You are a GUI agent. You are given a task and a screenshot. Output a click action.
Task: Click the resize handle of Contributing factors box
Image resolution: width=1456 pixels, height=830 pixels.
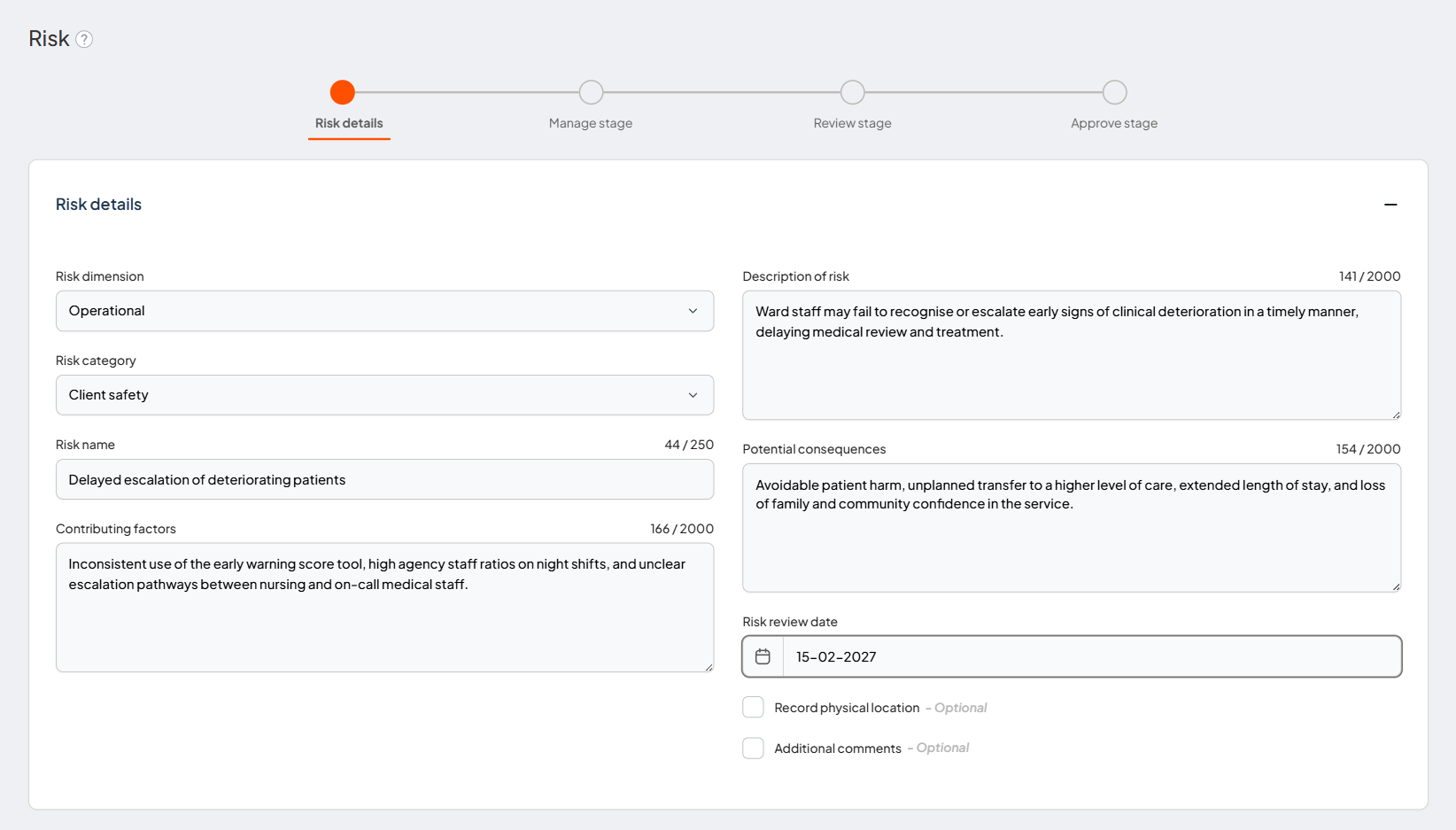pos(709,667)
